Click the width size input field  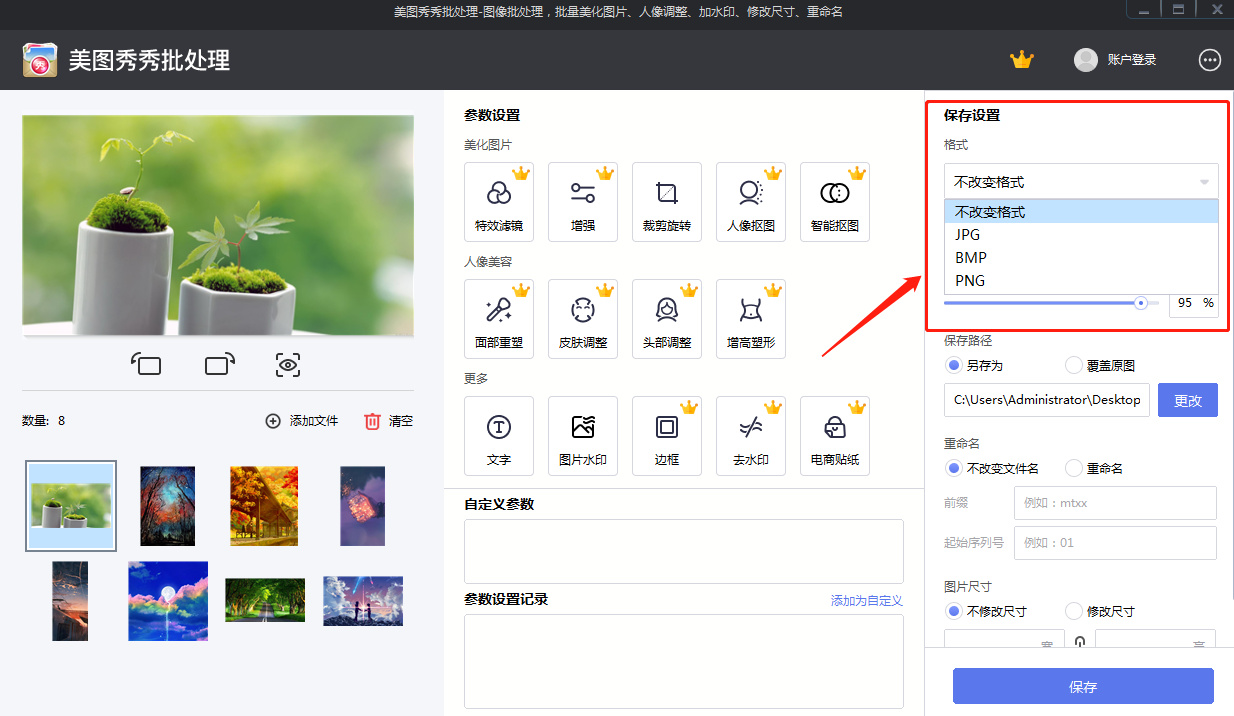tap(1004, 640)
